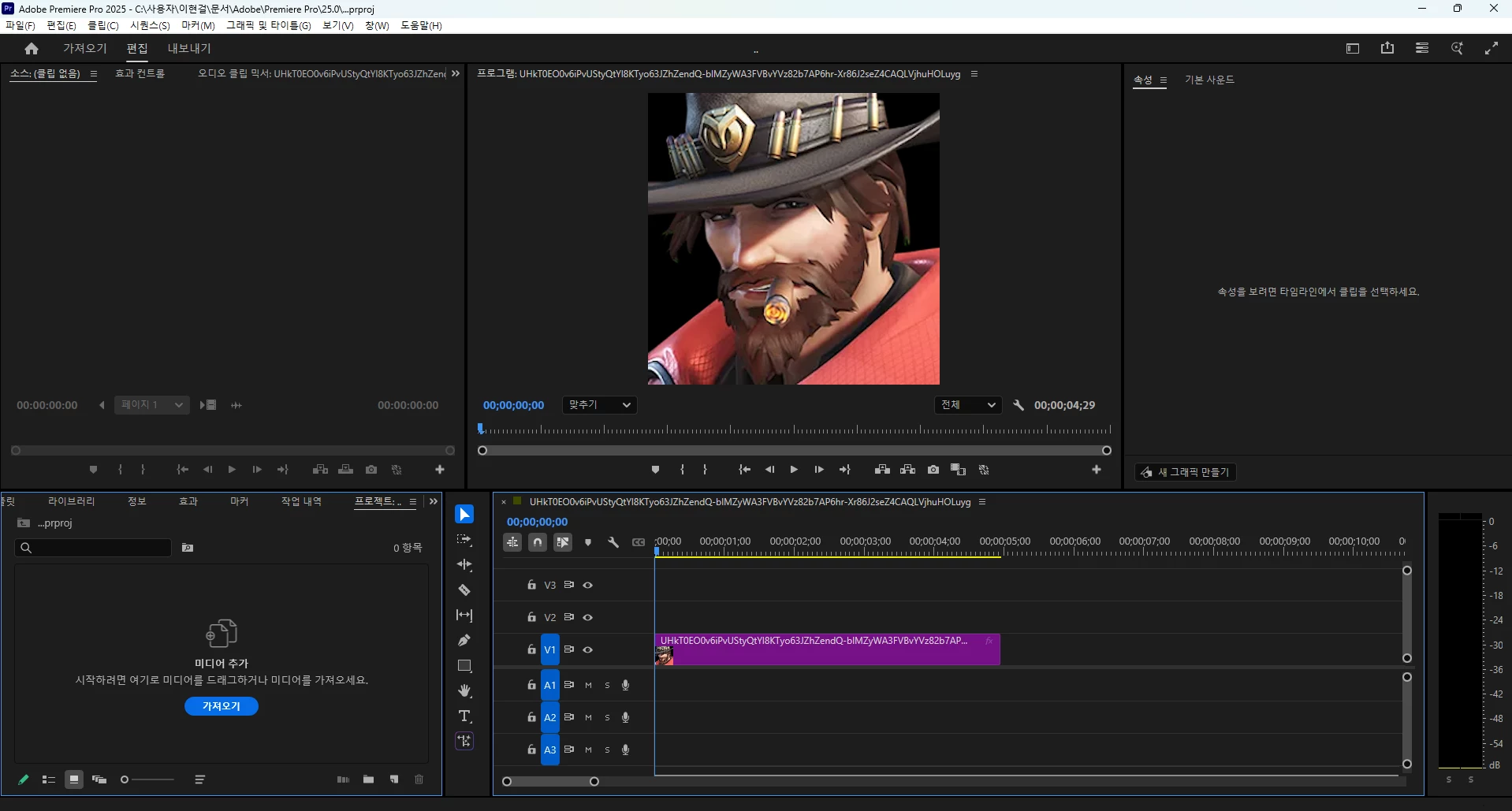Export frame with Program Monitor camera icon

pyautogui.click(x=933, y=470)
